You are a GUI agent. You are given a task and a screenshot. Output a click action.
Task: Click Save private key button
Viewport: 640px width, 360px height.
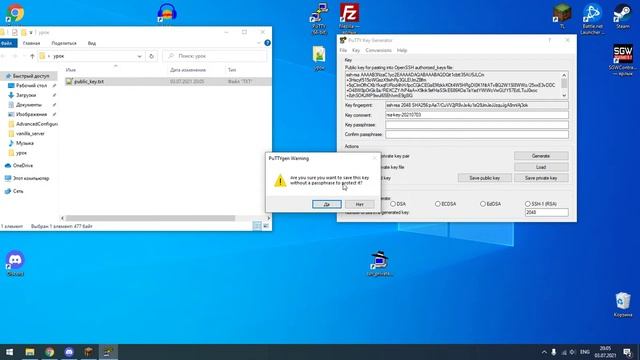coord(541,178)
